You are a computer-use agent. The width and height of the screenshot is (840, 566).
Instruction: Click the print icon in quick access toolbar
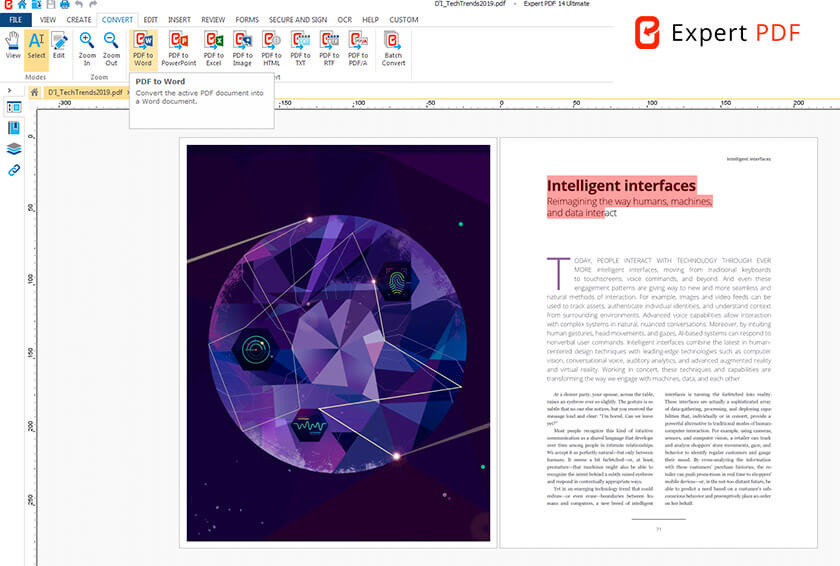tap(64, 5)
